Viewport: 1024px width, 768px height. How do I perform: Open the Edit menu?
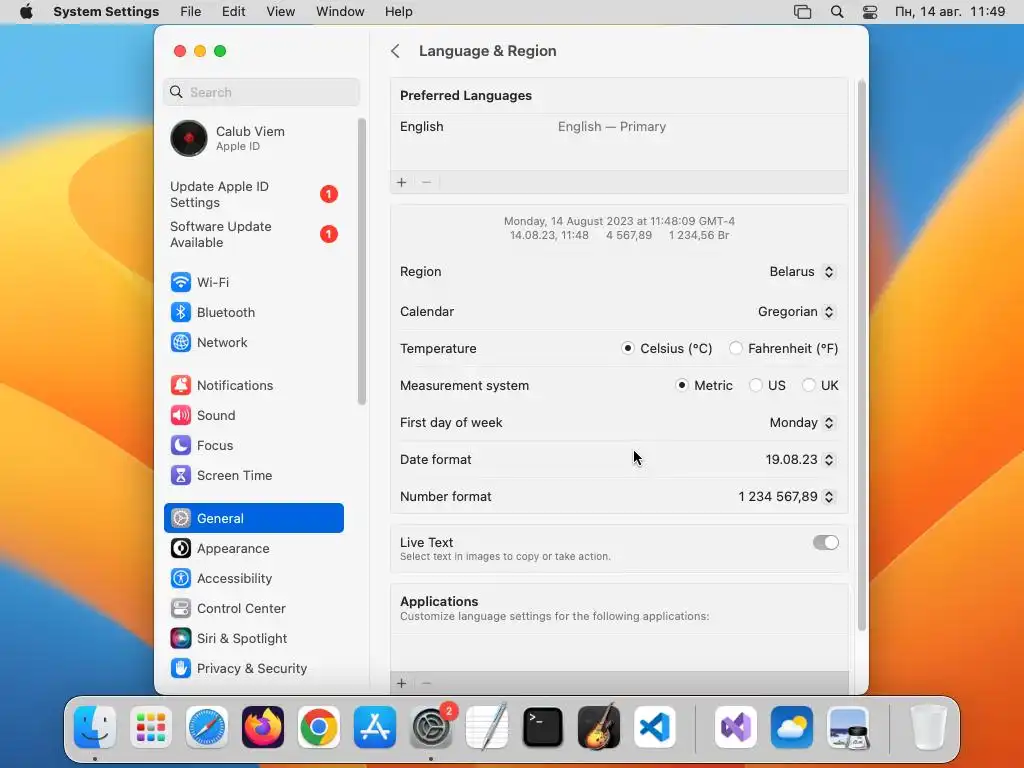tap(233, 12)
